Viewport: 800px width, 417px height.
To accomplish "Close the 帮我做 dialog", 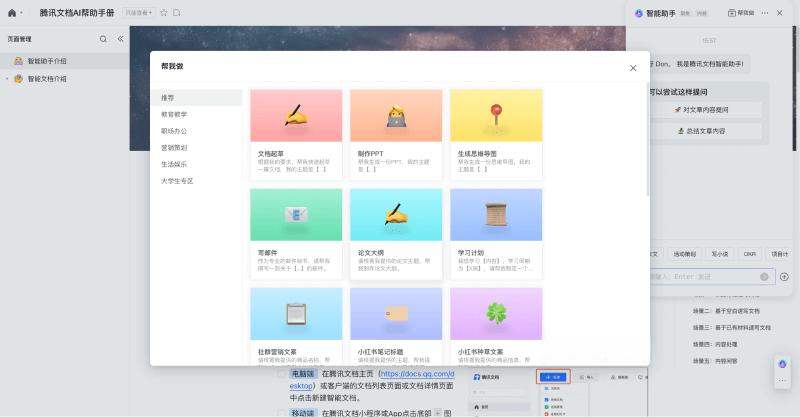I will (x=632, y=67).
